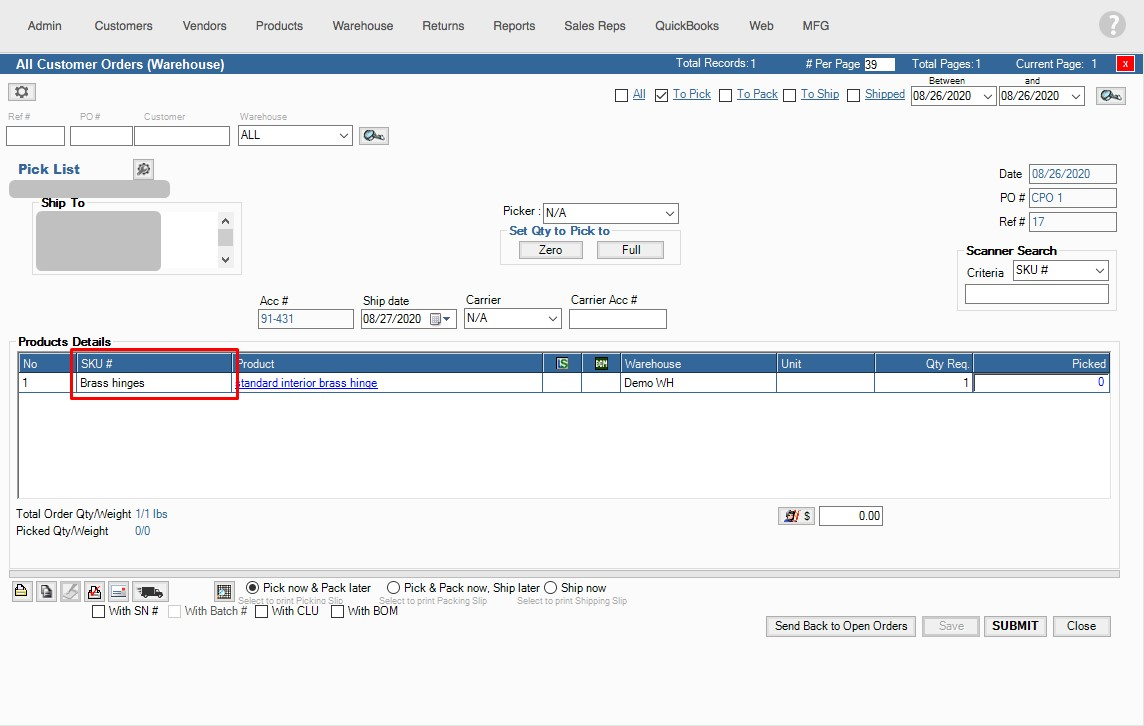
Task: Open the QuickBooks menu
Action: (687, 26)
